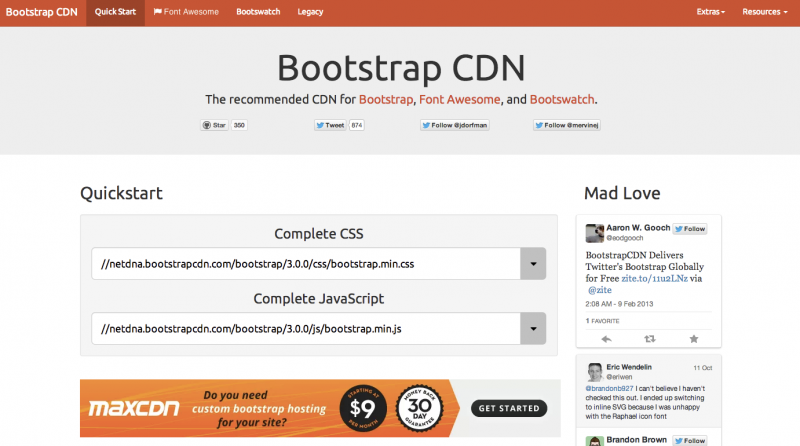Click the flag icon beside Font Awesome
This screenshot has width=800, height=446.
158,12
